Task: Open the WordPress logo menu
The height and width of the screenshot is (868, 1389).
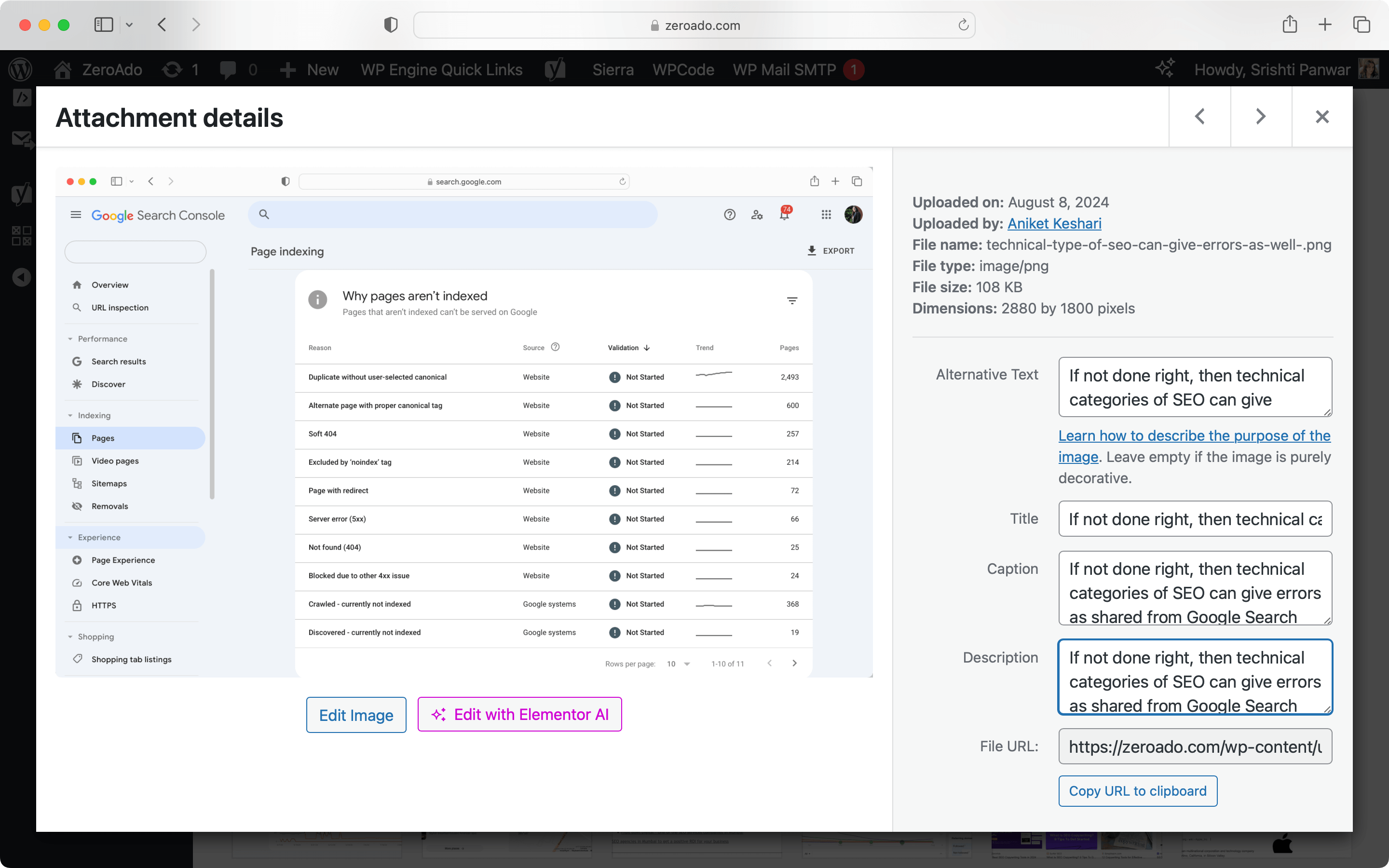Action: click(21, 69)
